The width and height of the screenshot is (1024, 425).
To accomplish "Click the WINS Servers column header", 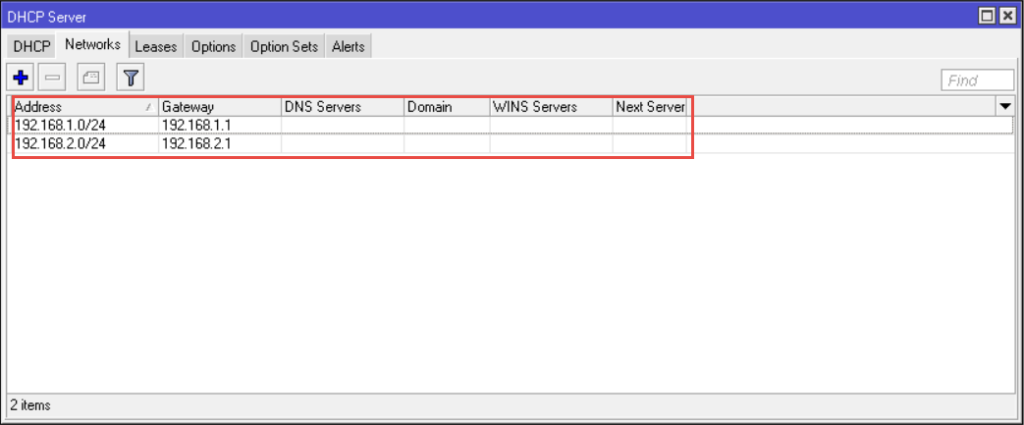I will [551, 107].
